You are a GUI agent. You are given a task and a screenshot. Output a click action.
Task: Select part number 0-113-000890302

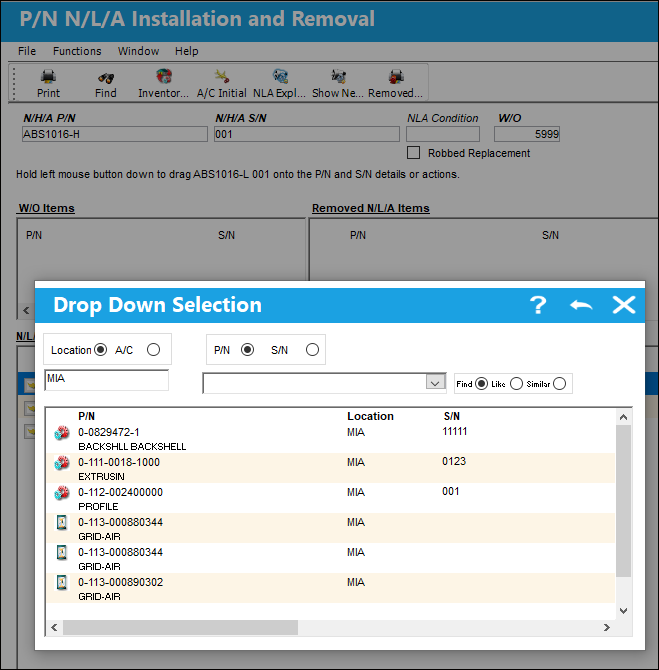pos(120,582)
